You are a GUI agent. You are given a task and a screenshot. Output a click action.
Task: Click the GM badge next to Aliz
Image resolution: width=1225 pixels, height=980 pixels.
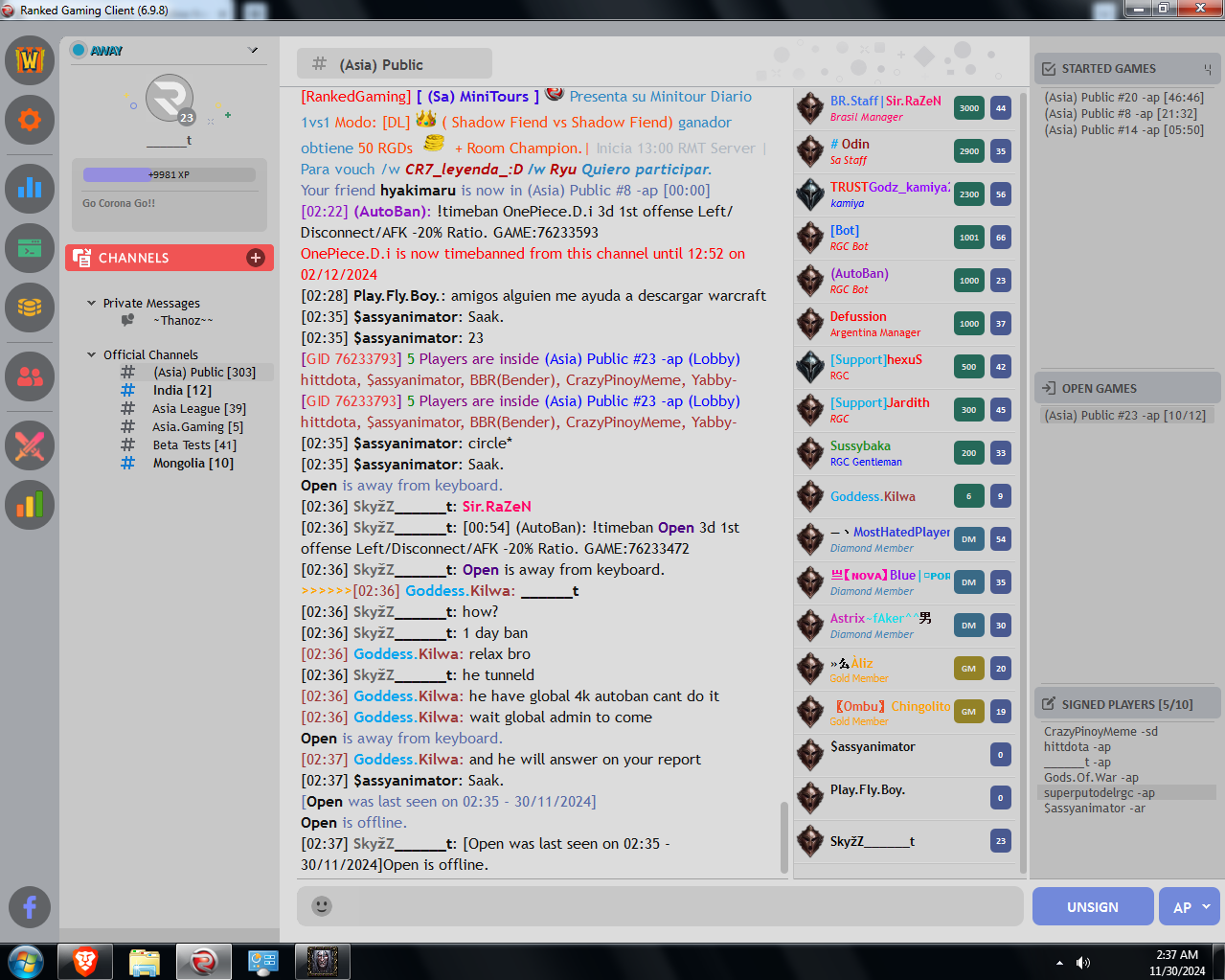(x=969, y=669)
